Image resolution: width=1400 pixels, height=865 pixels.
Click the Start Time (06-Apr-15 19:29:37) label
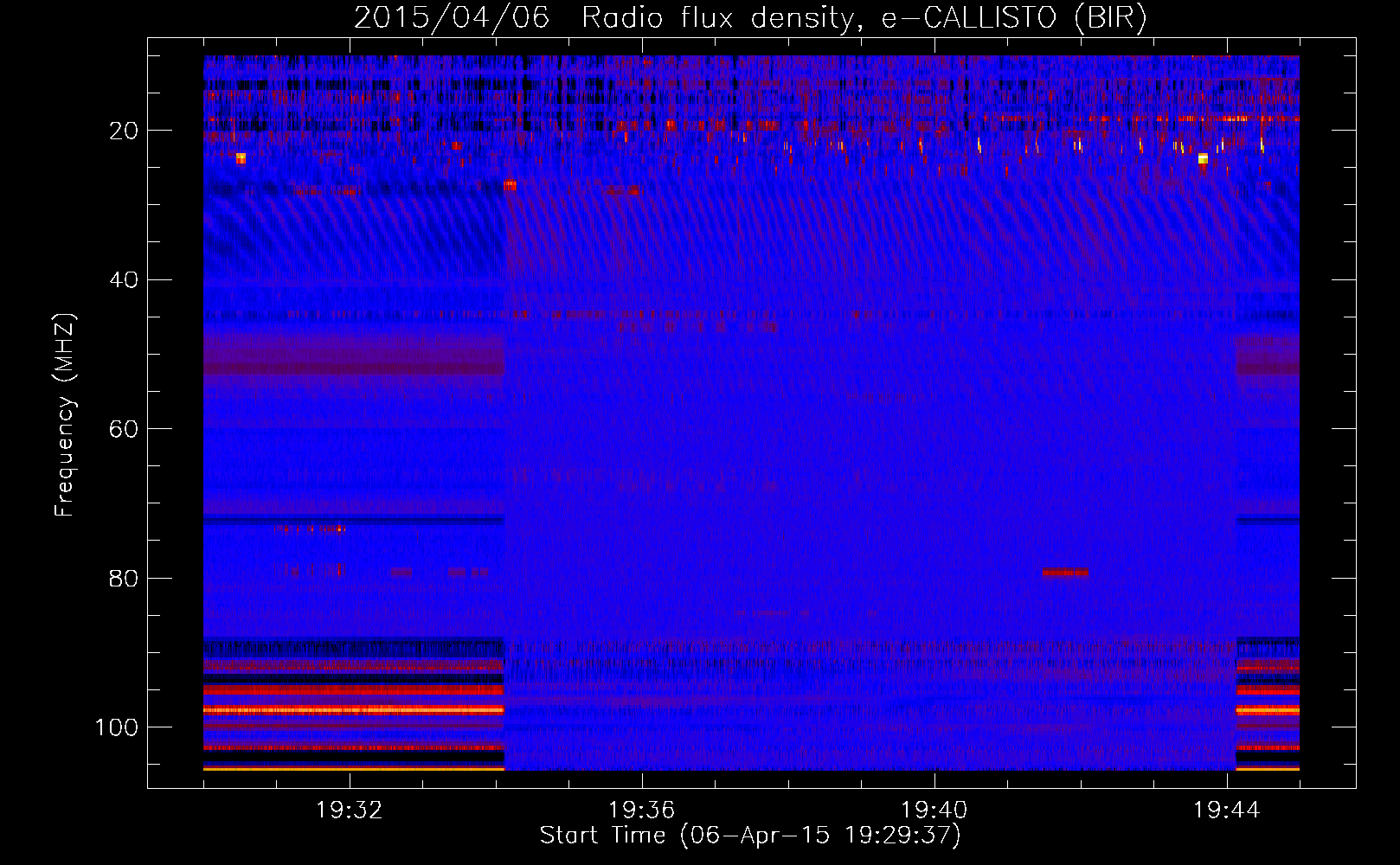(x=750, y=836)
